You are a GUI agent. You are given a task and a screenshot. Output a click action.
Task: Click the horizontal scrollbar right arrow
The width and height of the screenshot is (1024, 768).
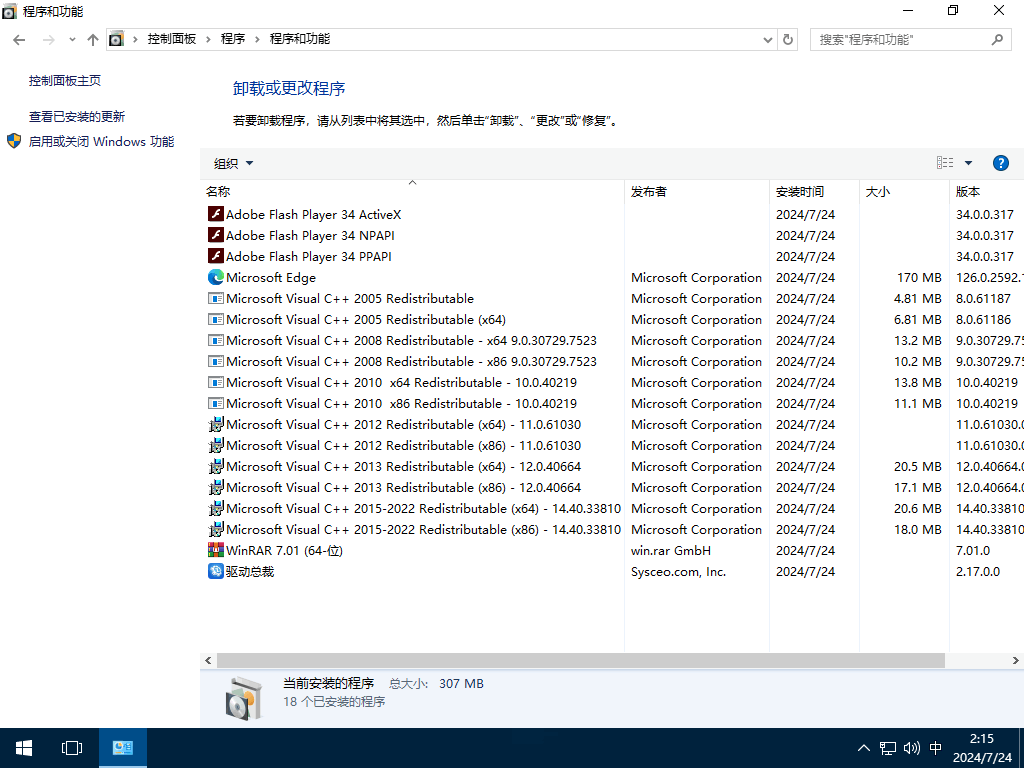pyautogui.click(x=1016, y=660)
